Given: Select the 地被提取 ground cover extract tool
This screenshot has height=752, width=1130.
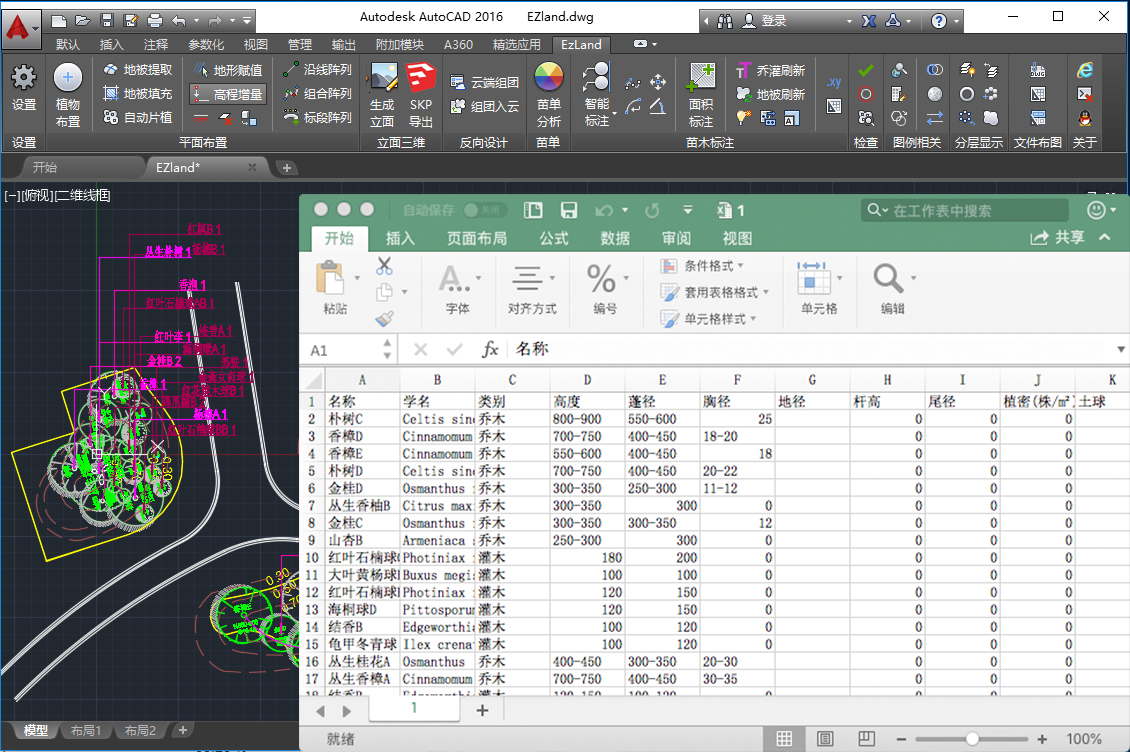Looking at the screenshot, I should pyautogui.click(x=138, y=70).
